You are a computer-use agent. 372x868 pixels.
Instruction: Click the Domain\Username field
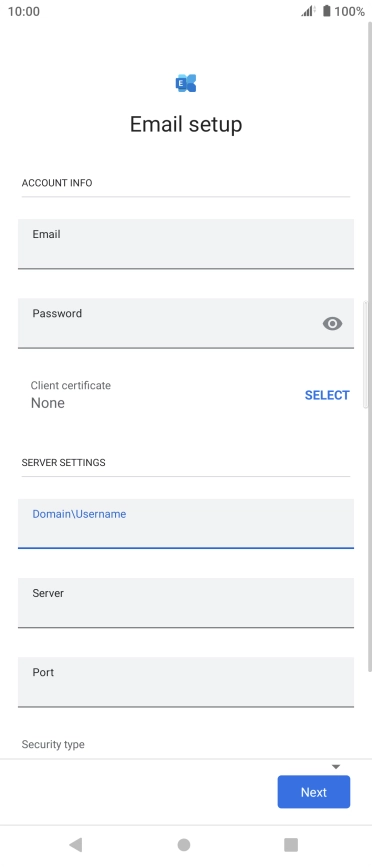186,524
